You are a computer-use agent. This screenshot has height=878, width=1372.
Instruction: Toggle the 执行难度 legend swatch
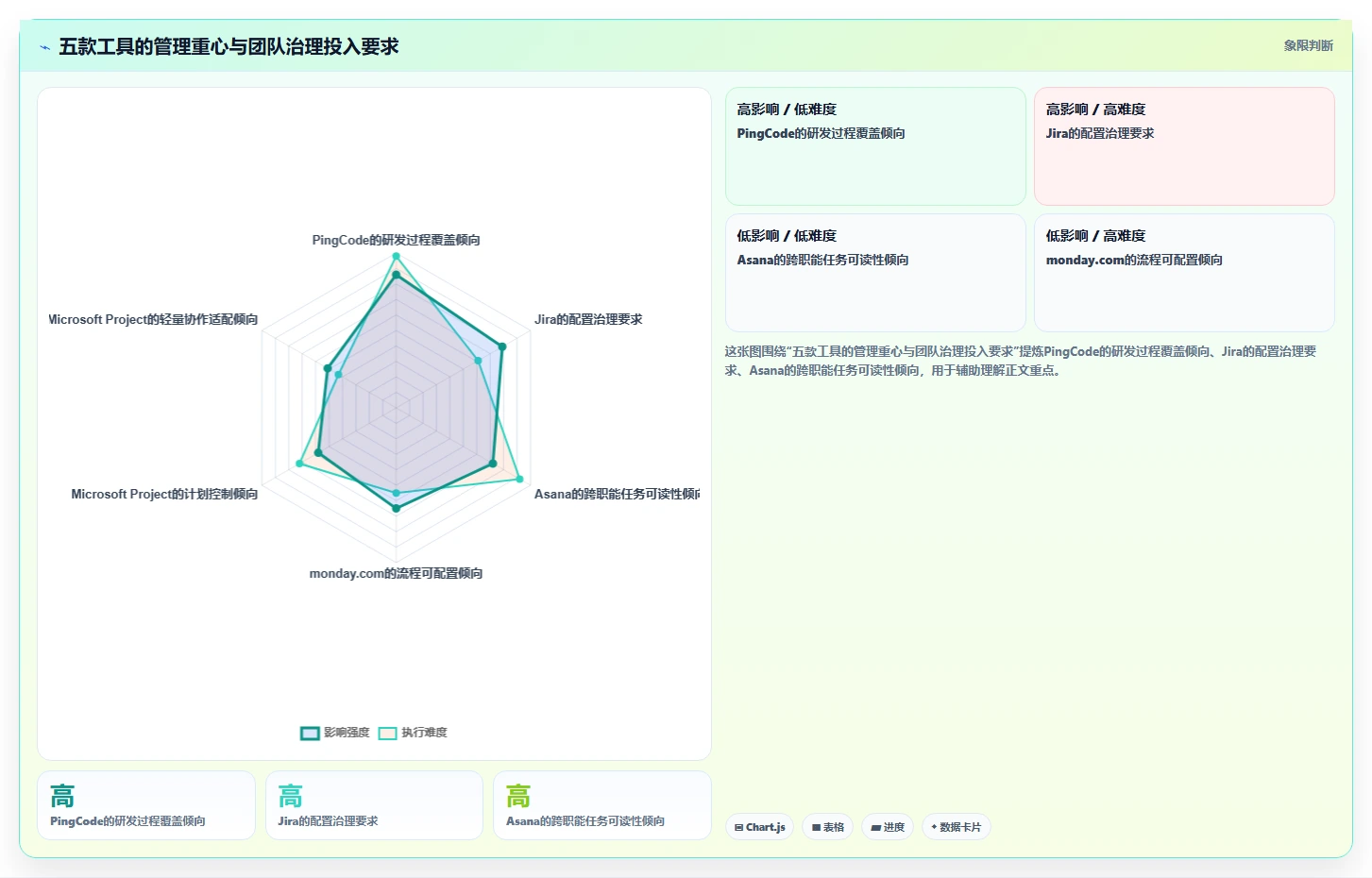tap(387, 734)
